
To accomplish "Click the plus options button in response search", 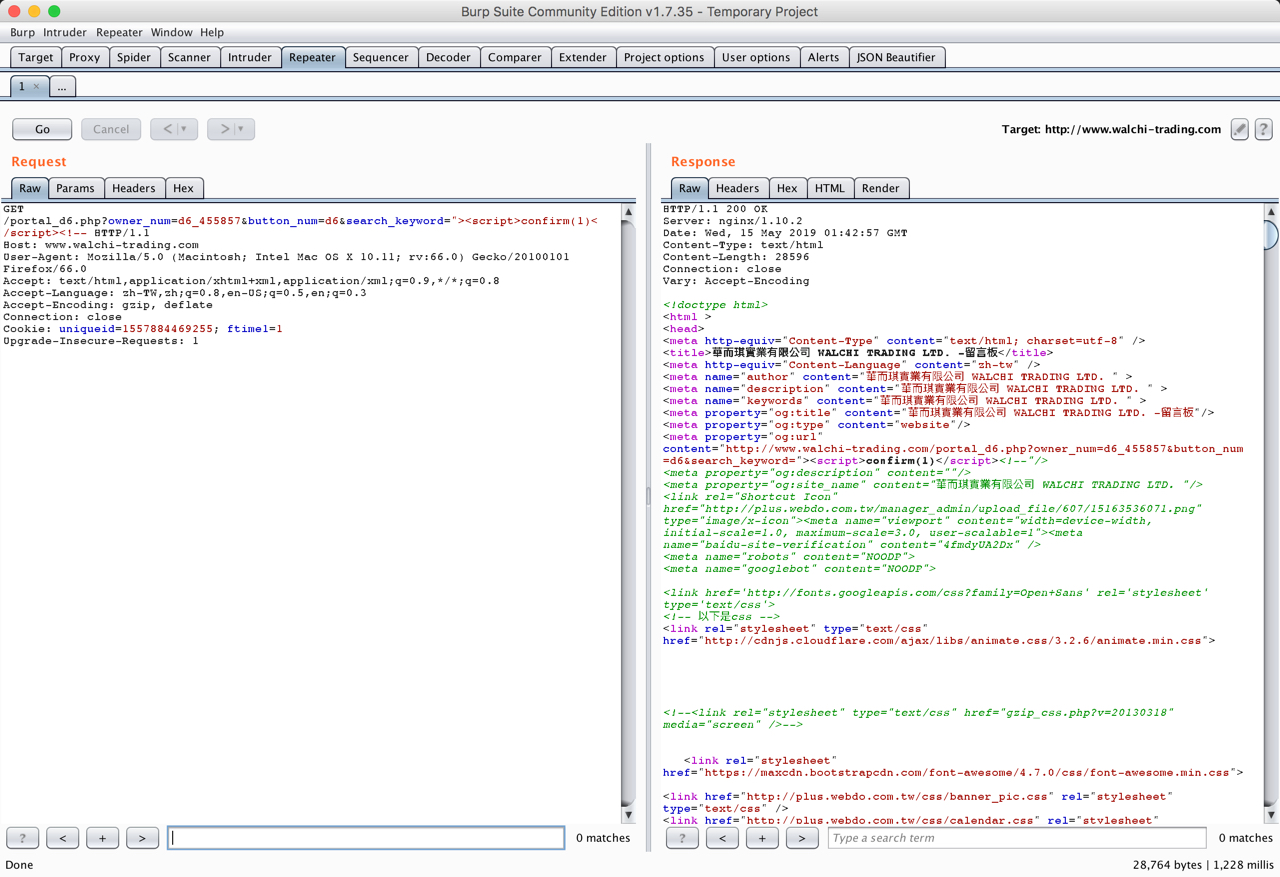I will (x=762, y=838).
